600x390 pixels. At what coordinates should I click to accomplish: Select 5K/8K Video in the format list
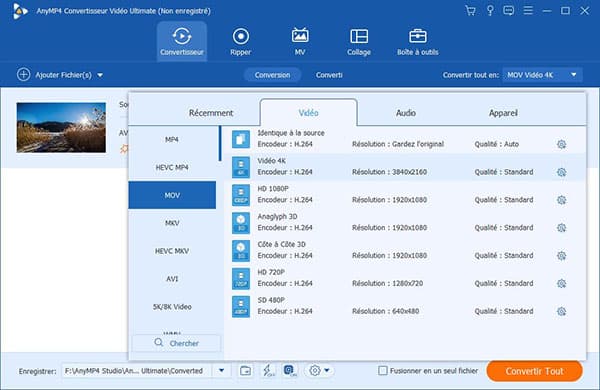tap(172, 307)
